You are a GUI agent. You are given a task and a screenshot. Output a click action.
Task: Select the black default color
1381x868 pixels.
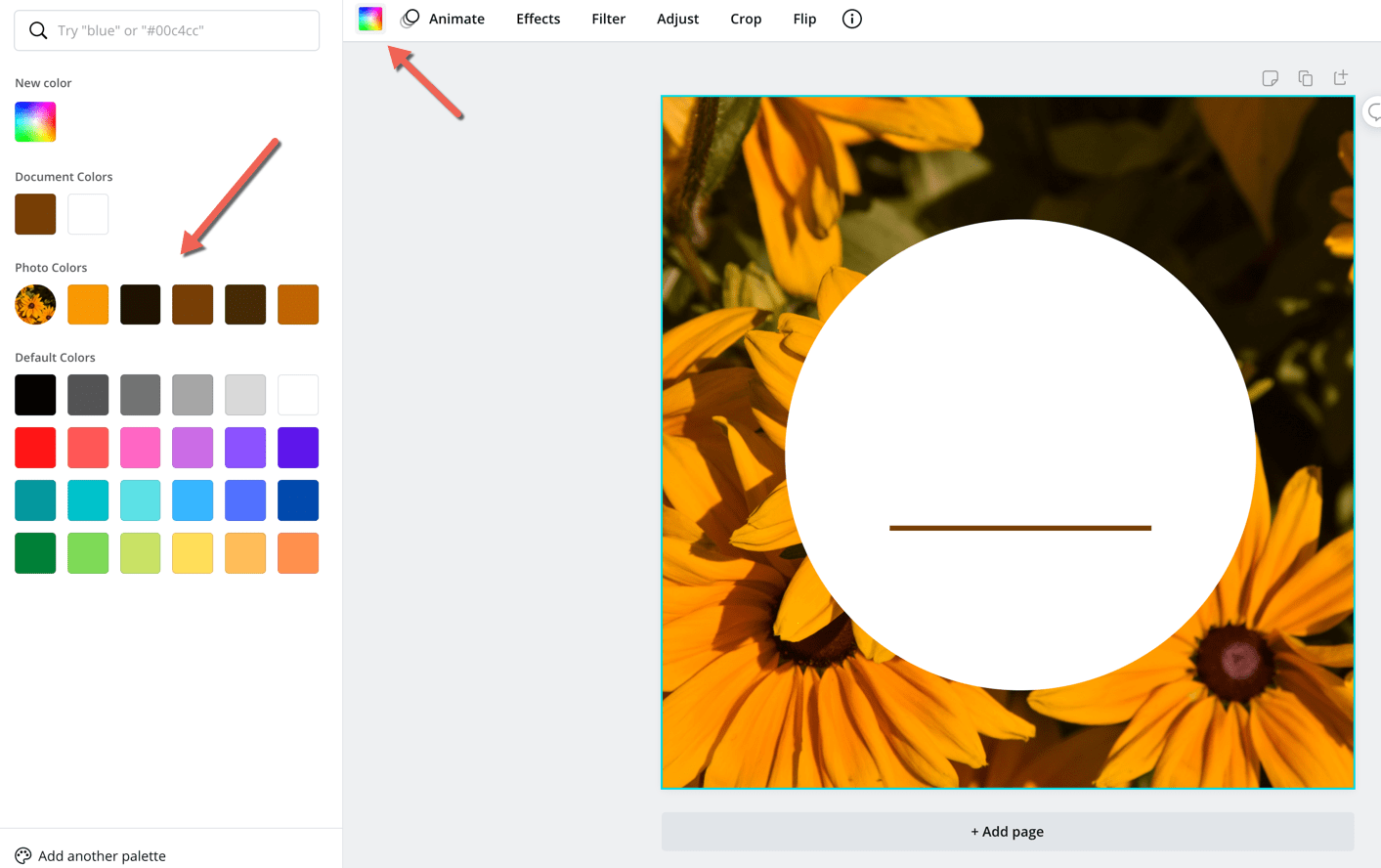(x=35, y=395)
